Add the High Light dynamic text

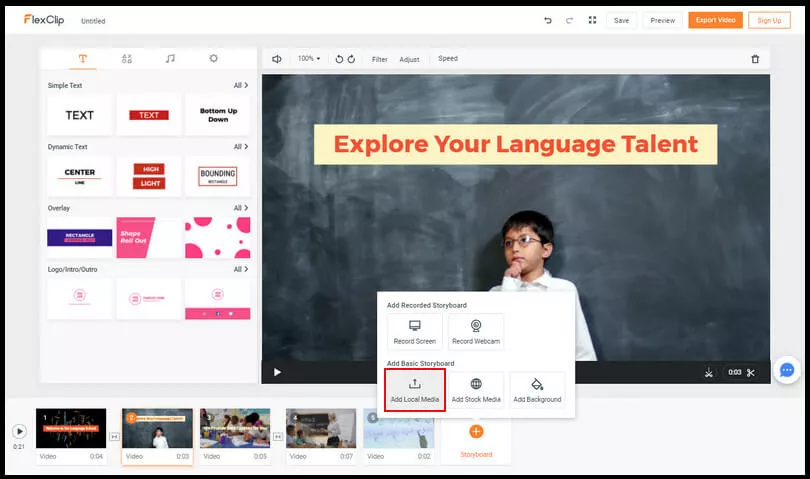[x=149, y=176]
